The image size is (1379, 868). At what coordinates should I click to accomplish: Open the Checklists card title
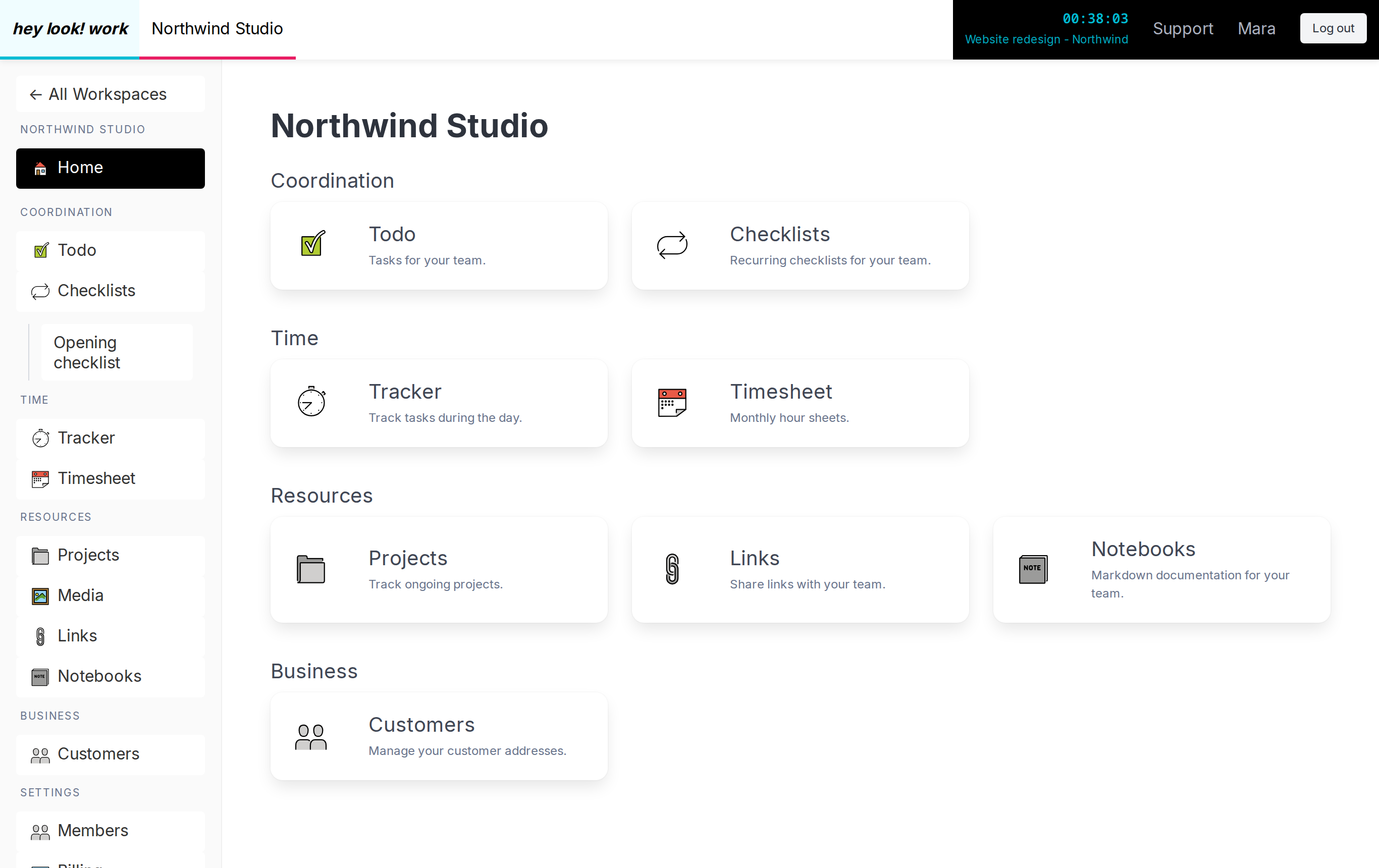tap(779, 234)
